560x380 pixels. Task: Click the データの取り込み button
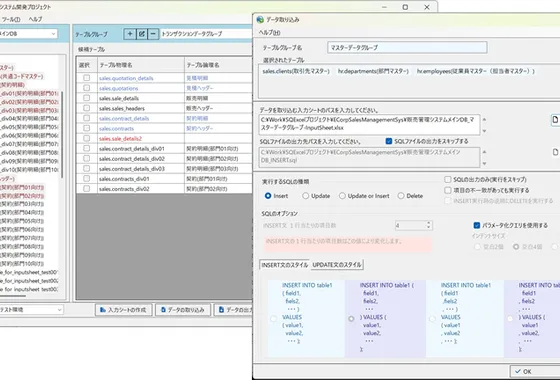(x=183, y=310)
